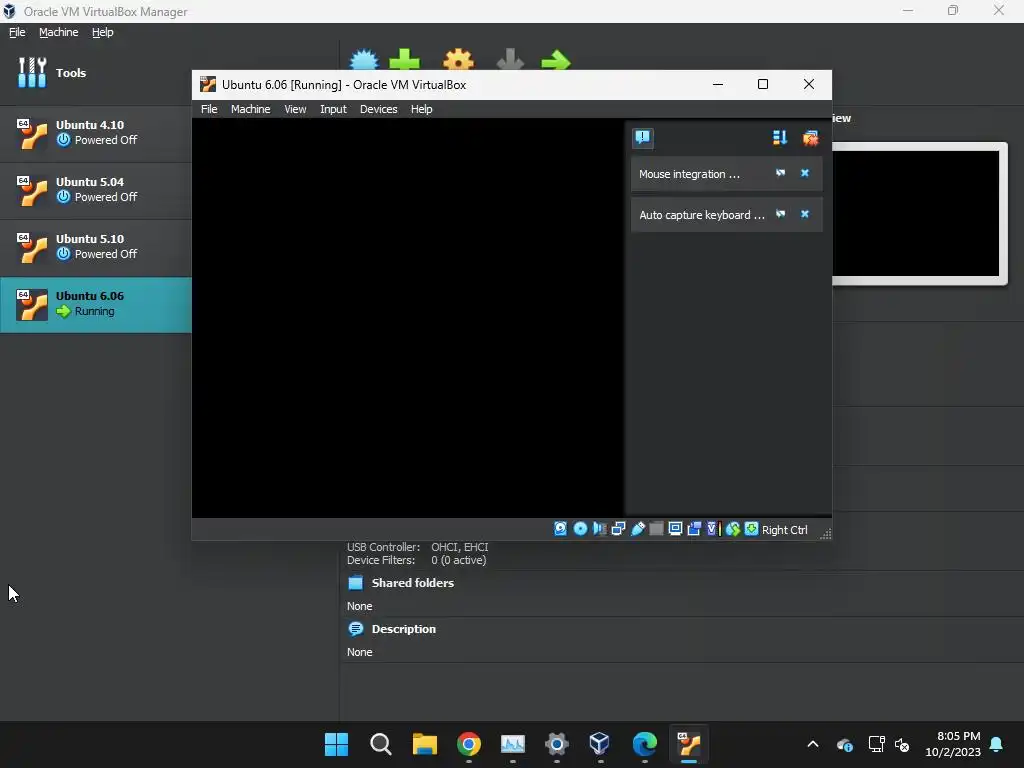
Task: Select the Ubuntu 5.04 virtual machine
Action: (x=95, y=190)
